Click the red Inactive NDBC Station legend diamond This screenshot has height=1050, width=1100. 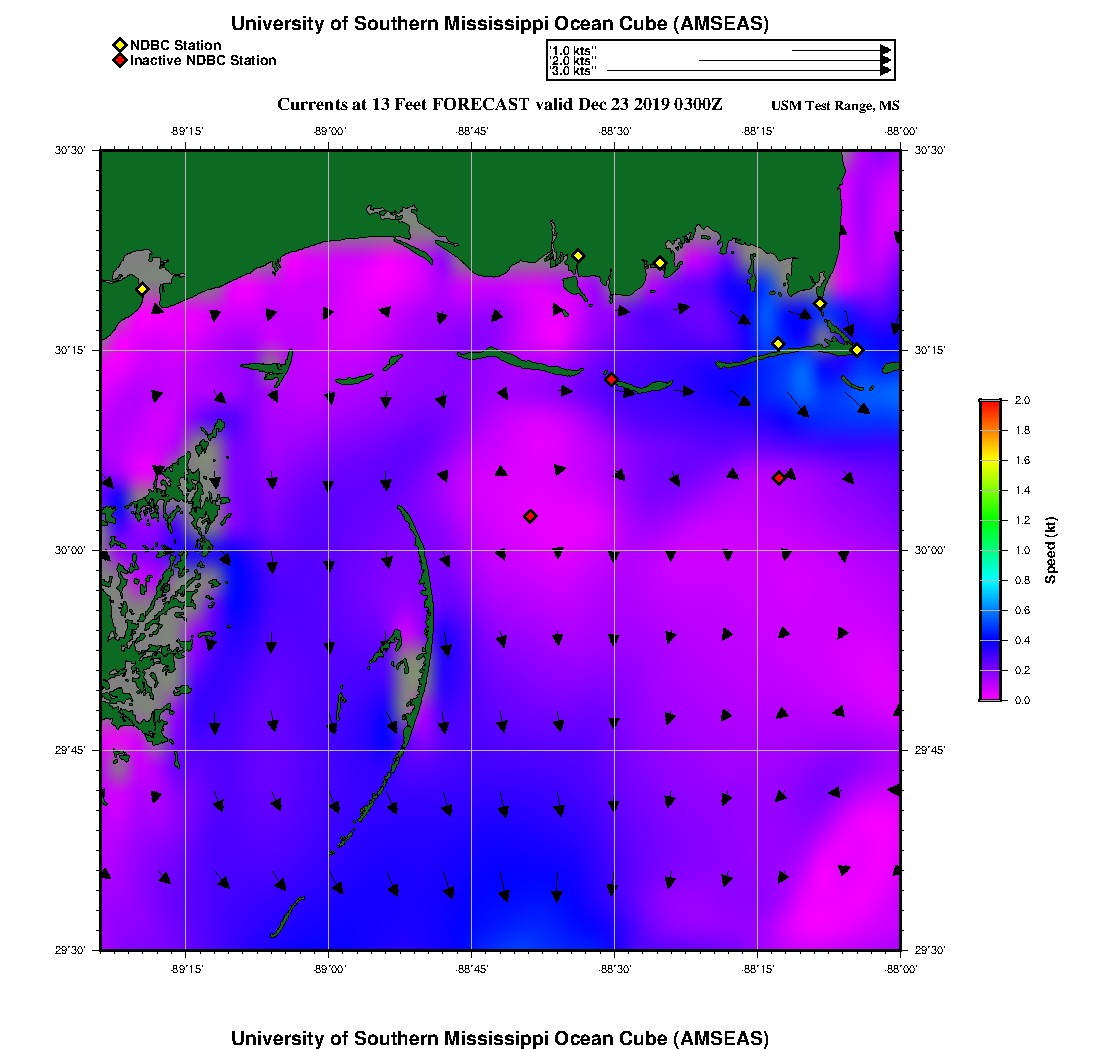point(119,60)
